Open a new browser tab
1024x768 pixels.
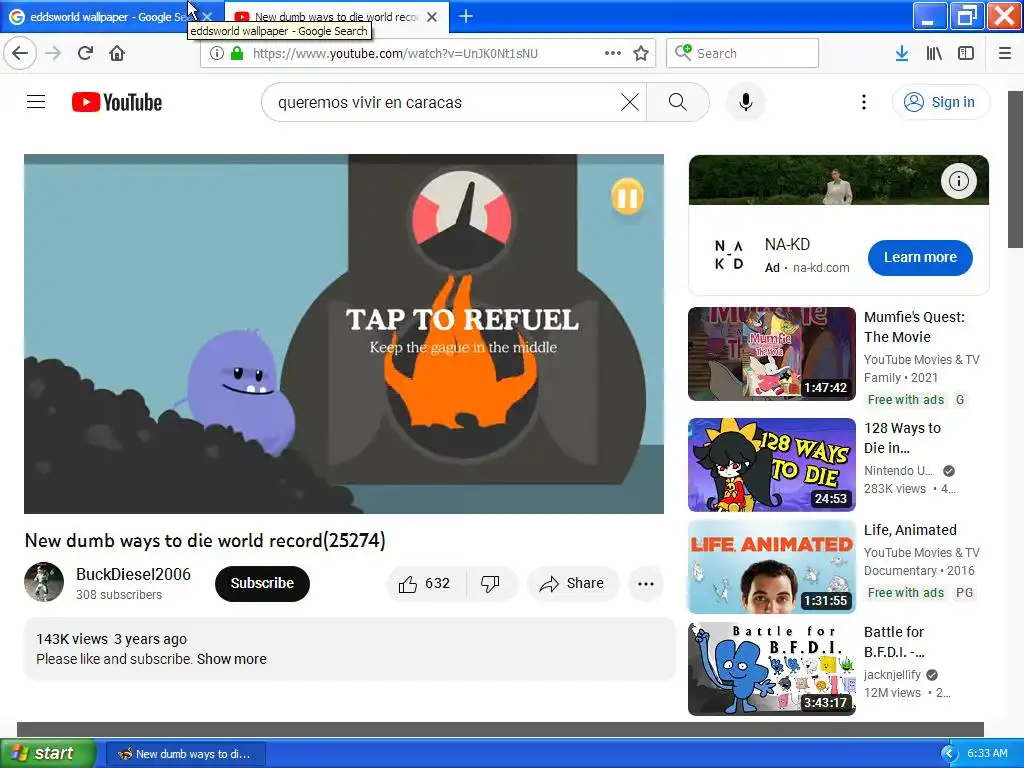(466, 16)
